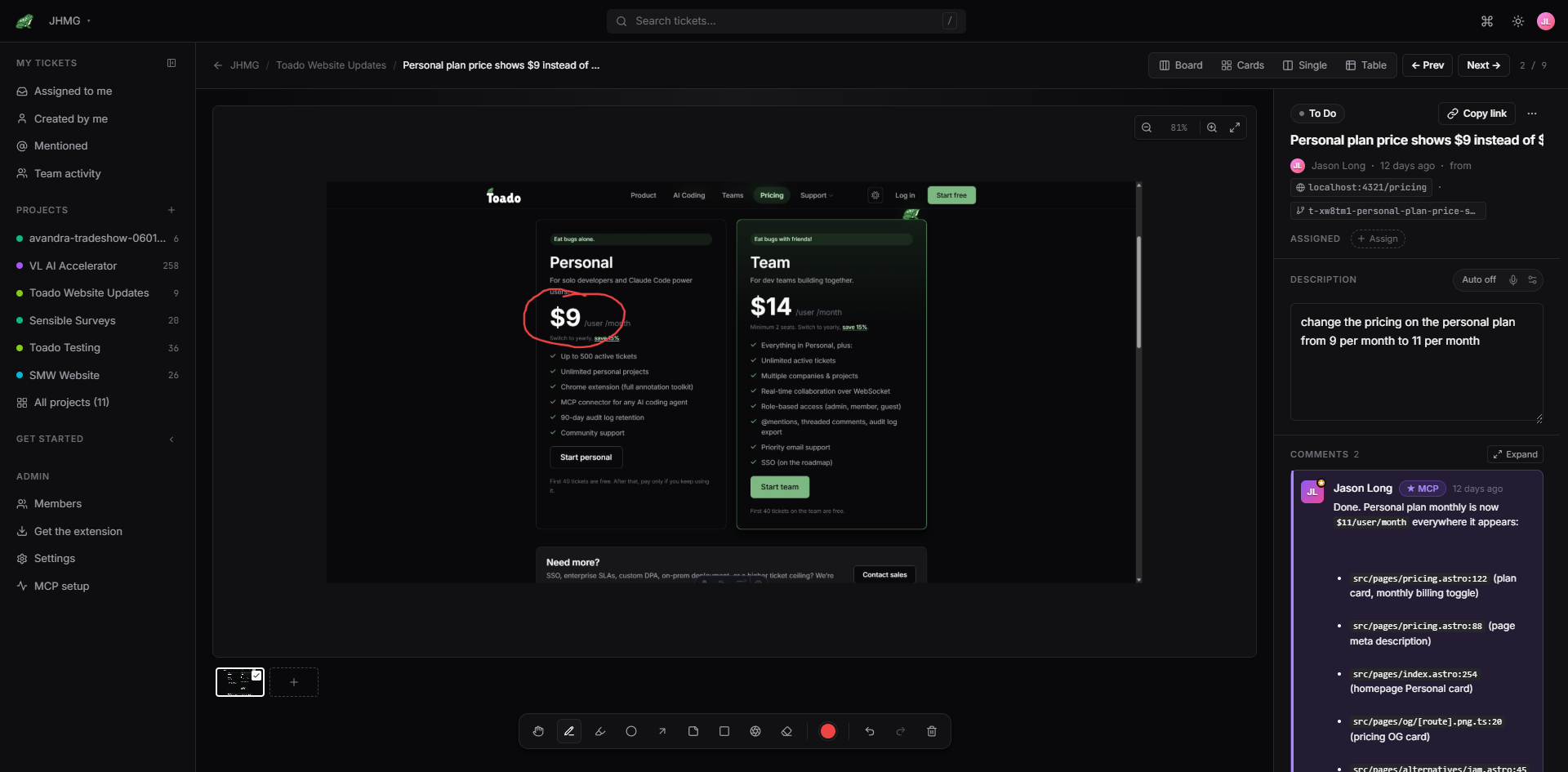
Task: Select the circle shape tool
Action: coord(631,731)
